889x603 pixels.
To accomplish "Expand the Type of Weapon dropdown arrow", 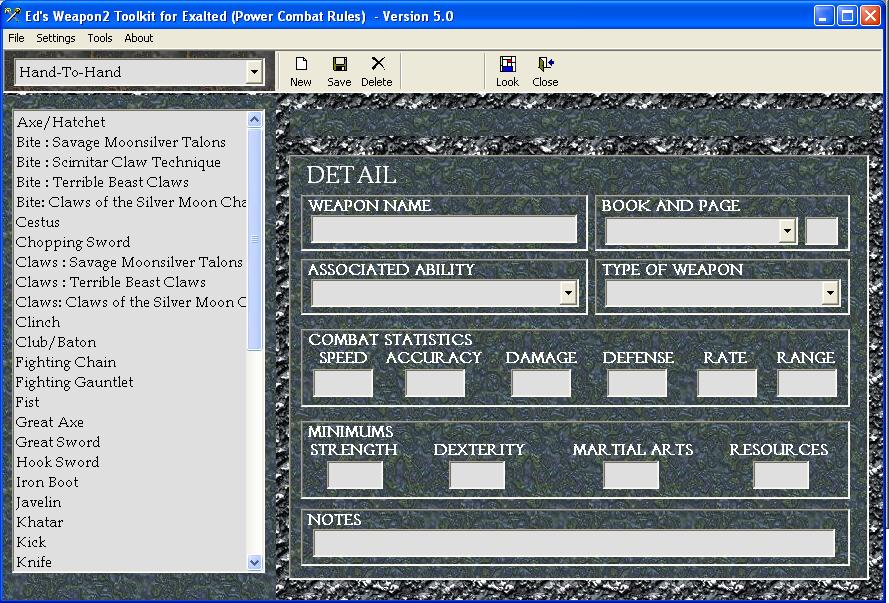I will tap(831, 293).
